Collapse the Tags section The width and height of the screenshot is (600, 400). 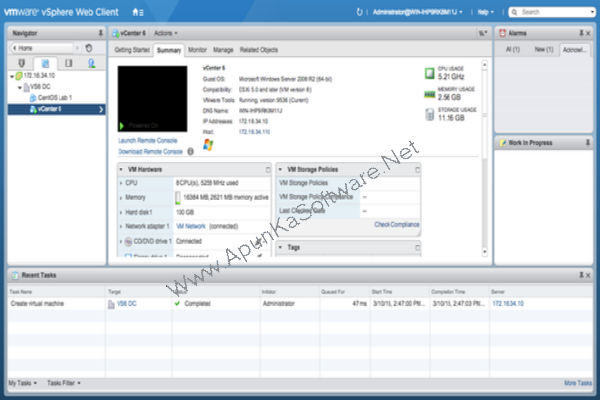click(280, 248)
